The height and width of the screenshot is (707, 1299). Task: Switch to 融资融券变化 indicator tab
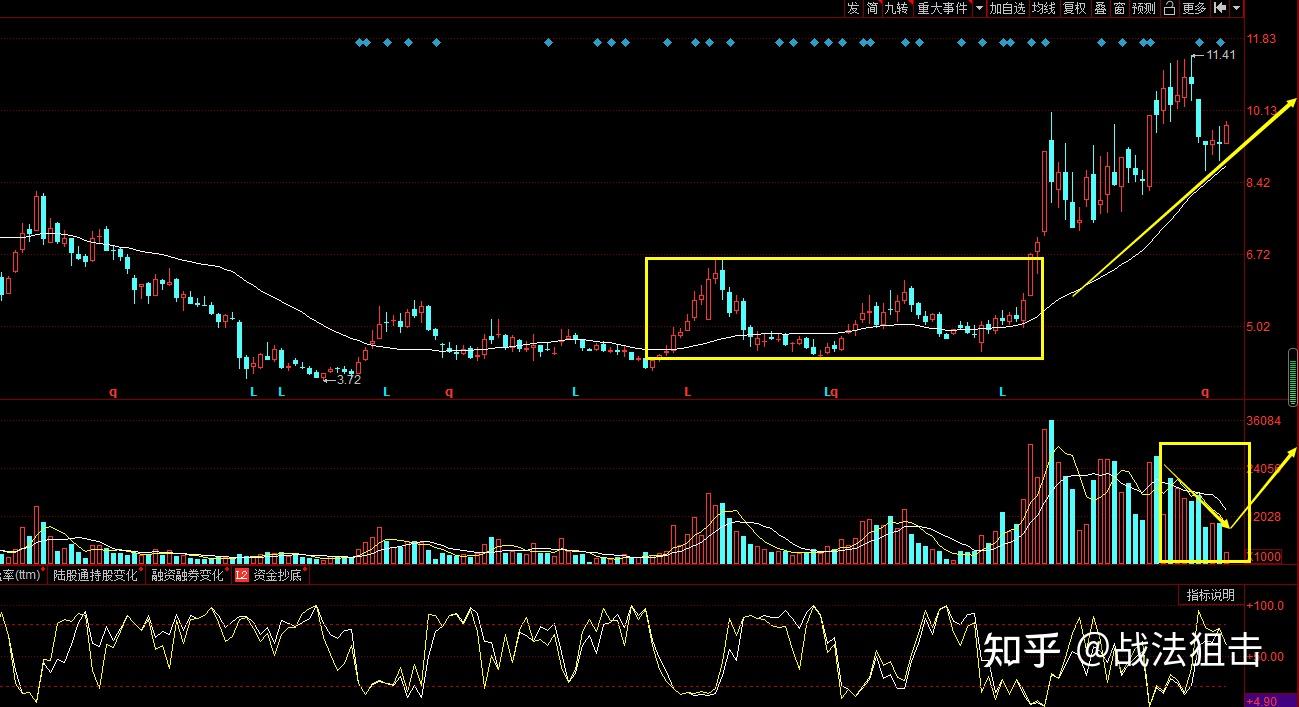tap(187, 575)
